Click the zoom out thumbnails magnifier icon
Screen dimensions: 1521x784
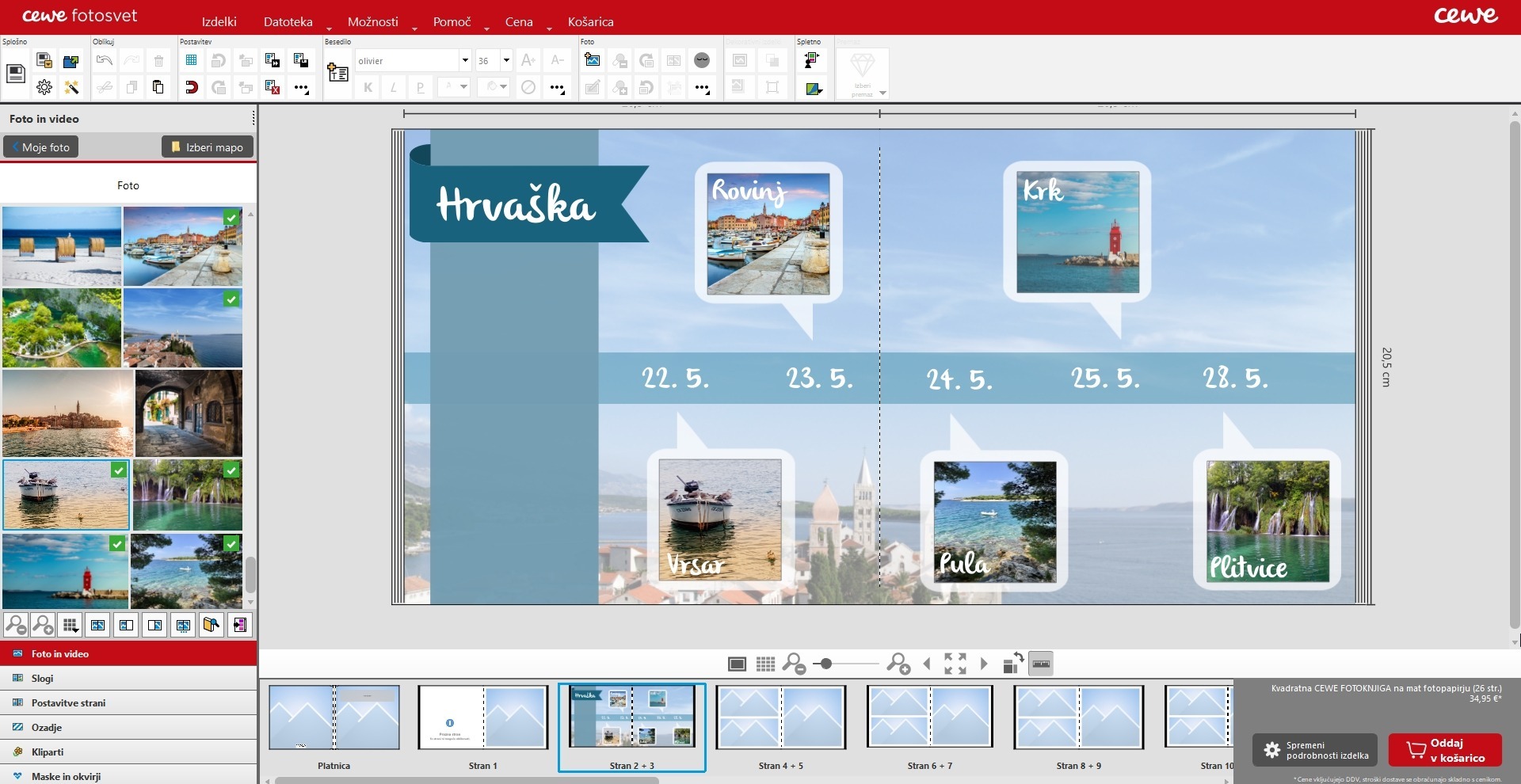point(15,625)
